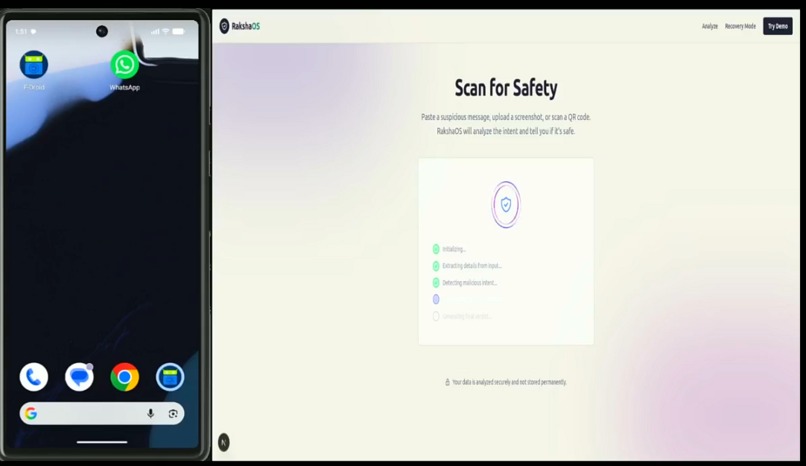This screenshot has height=466, width=806.
Task: Tap the home gesture bar on phone
Action: 102,441
